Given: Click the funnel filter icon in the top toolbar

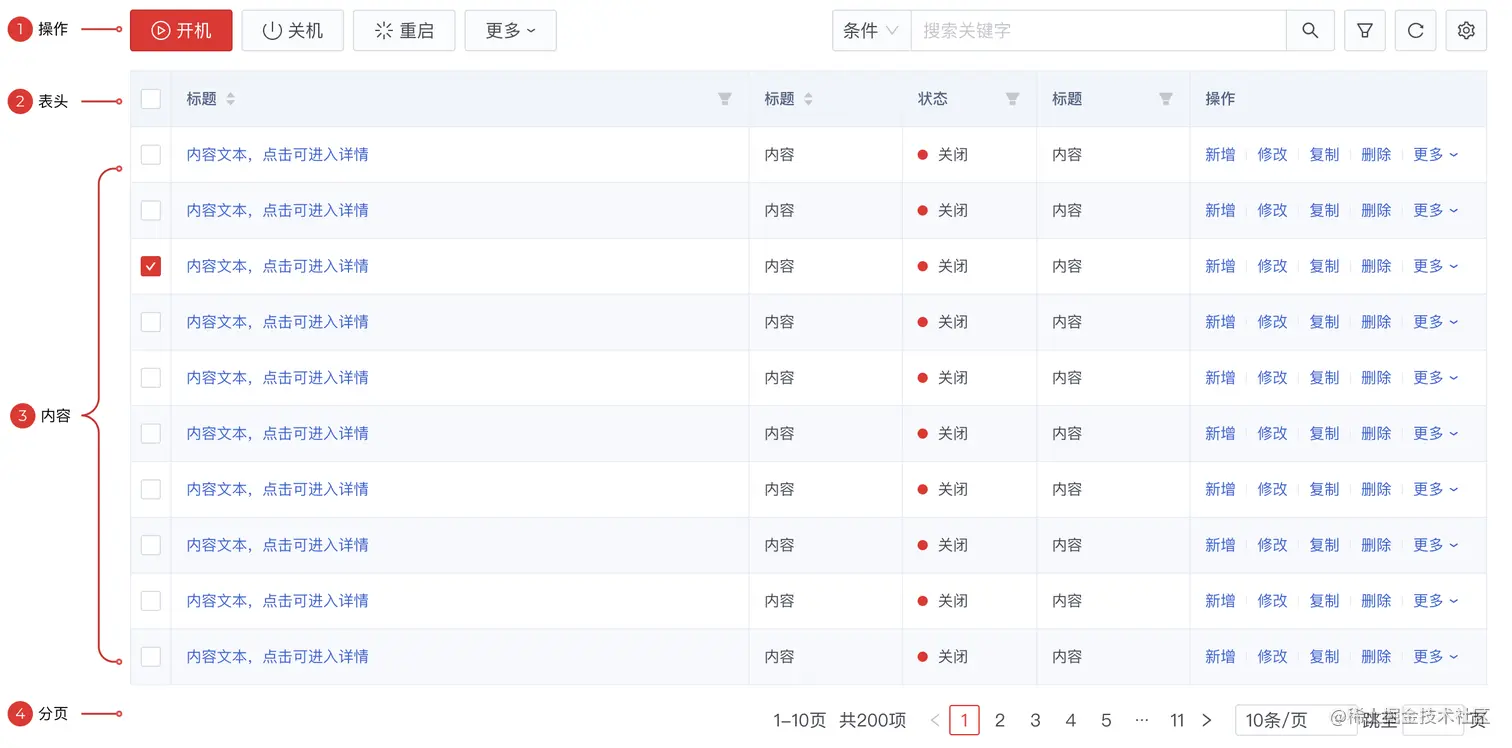Looking at the screenshot, I should click(x=1365, y=31).
